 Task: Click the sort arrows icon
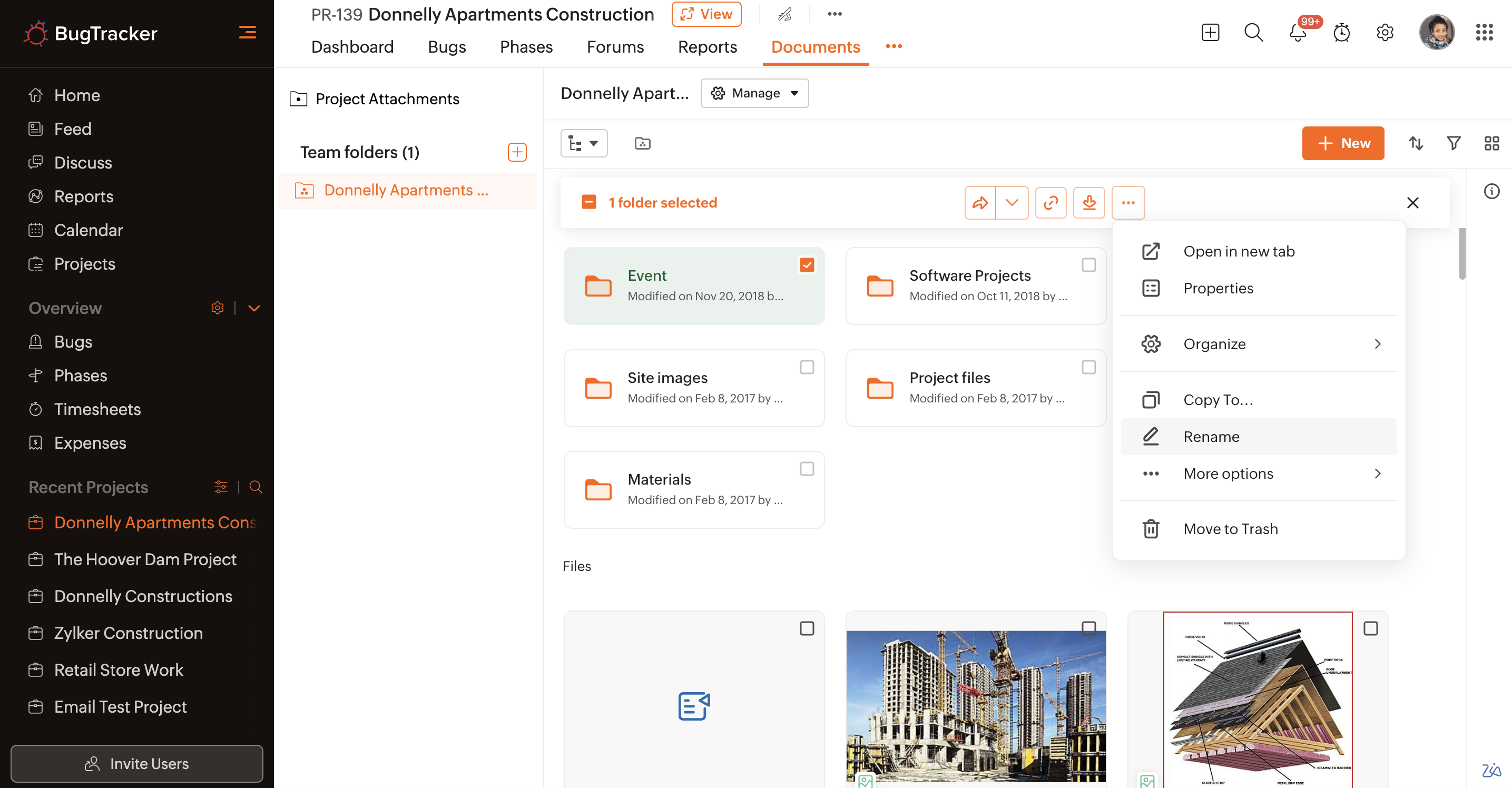click(x=1416, y=143)
